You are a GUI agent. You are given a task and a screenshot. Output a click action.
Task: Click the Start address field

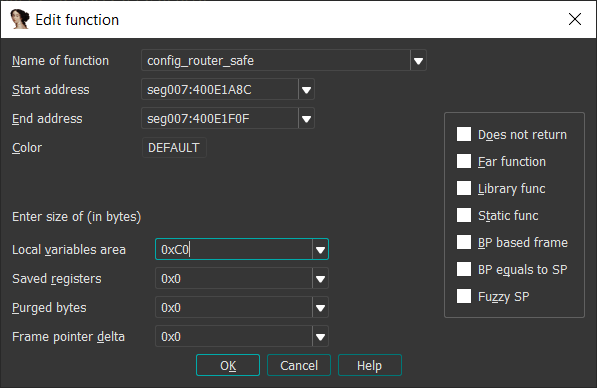point(220,89)
